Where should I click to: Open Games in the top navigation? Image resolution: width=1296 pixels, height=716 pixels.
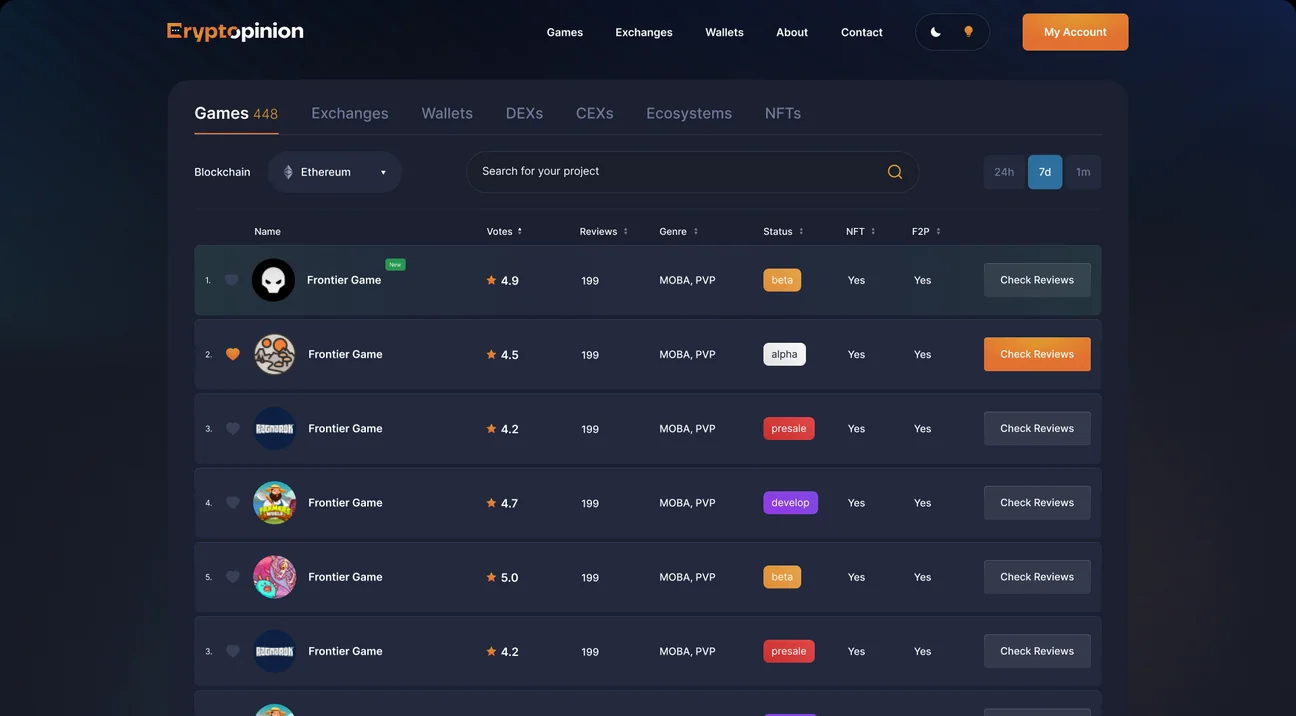[x=565, y=32]
